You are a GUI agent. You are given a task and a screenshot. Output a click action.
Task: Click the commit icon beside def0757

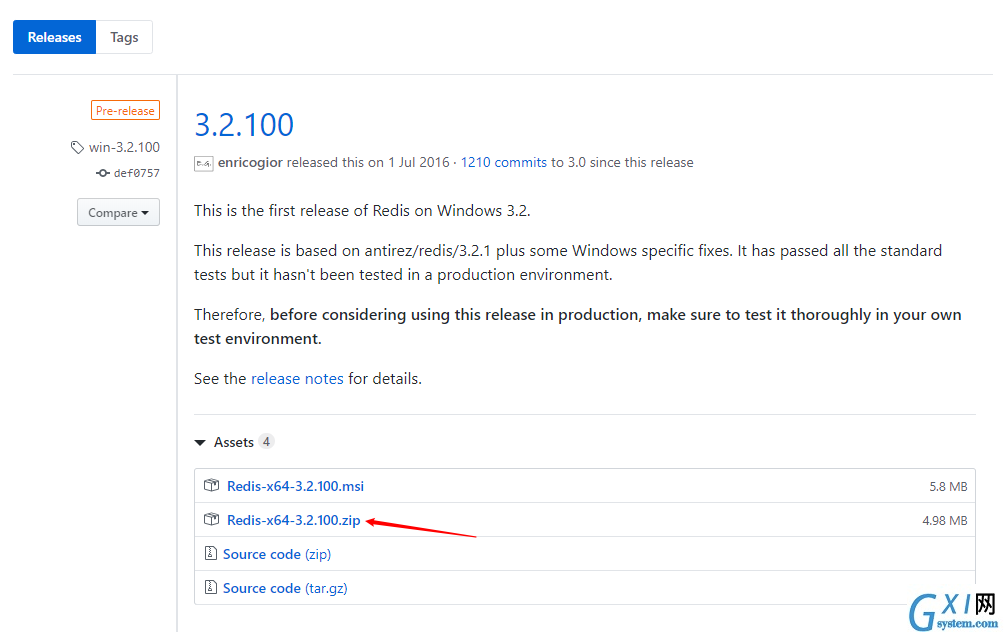103,173
